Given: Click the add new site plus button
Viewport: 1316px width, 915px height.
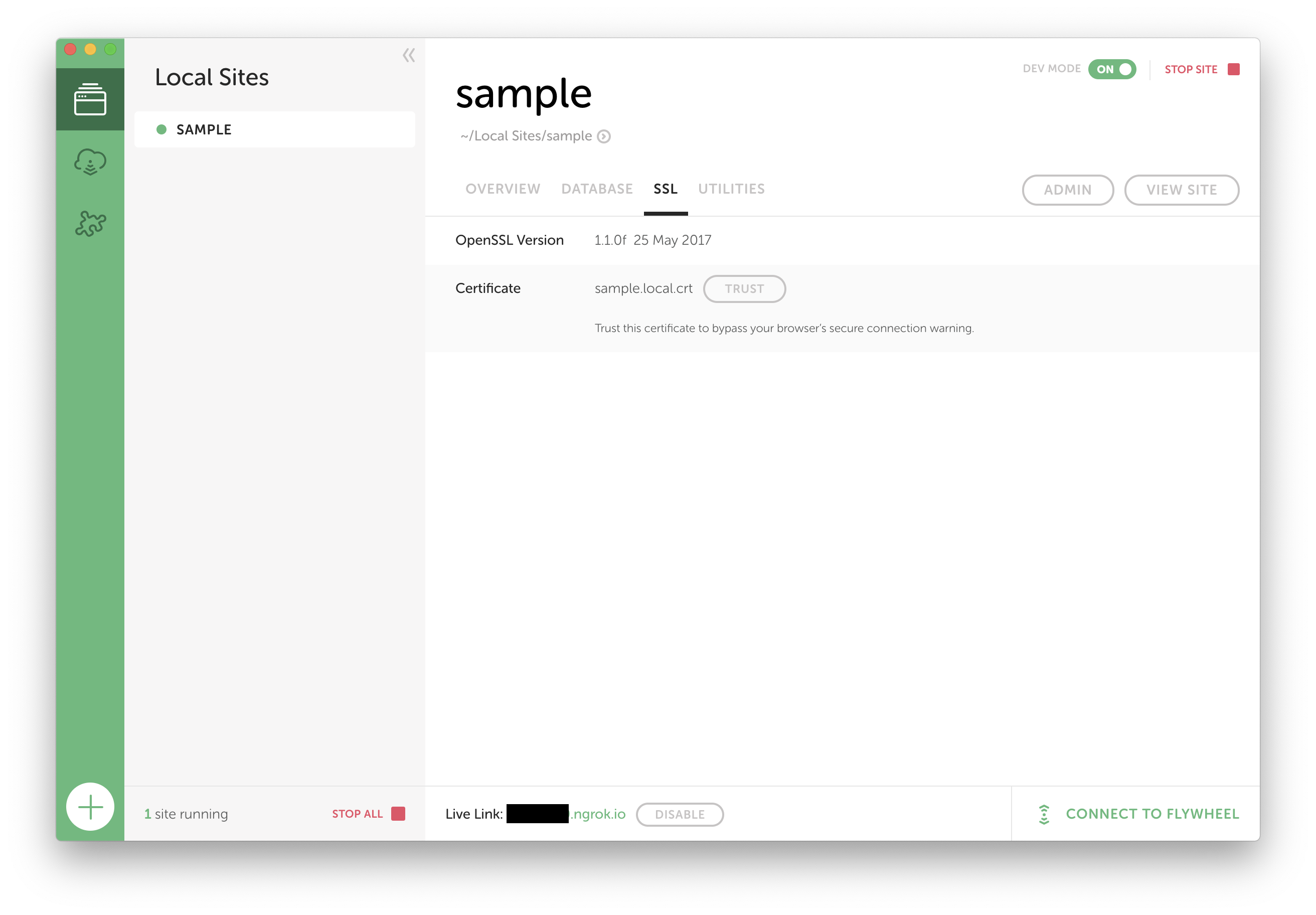Looking at the screenshot, I should point(90,807).
